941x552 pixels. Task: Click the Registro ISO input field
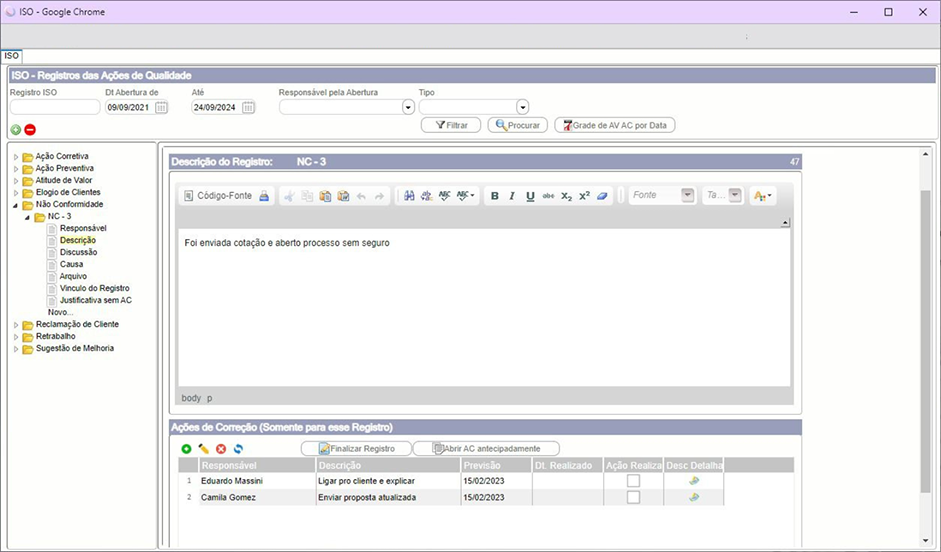[54, 108]
